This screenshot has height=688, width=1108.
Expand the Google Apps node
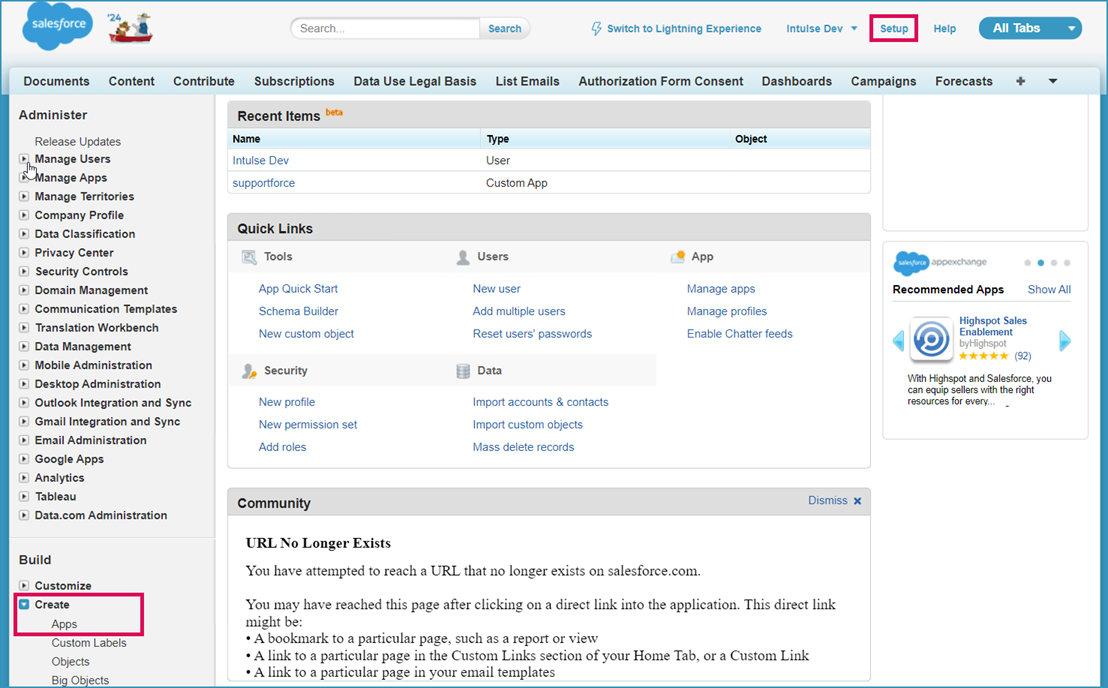[x=24, y=458]
